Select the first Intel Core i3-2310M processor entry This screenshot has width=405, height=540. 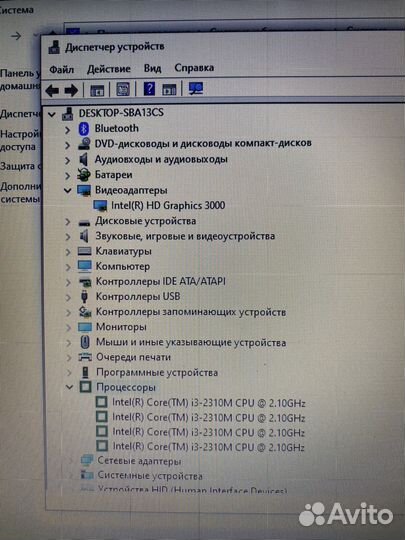point(209,403)
